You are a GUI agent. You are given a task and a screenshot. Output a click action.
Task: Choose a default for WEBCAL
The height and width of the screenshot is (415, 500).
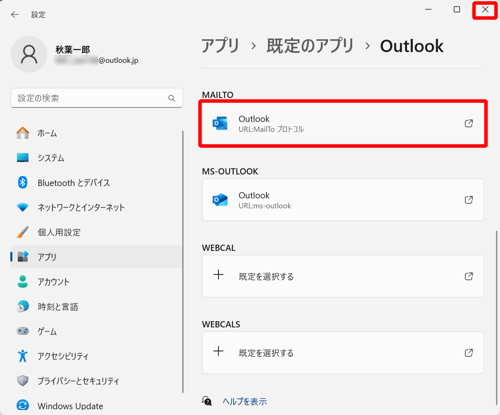pos(343,276)
